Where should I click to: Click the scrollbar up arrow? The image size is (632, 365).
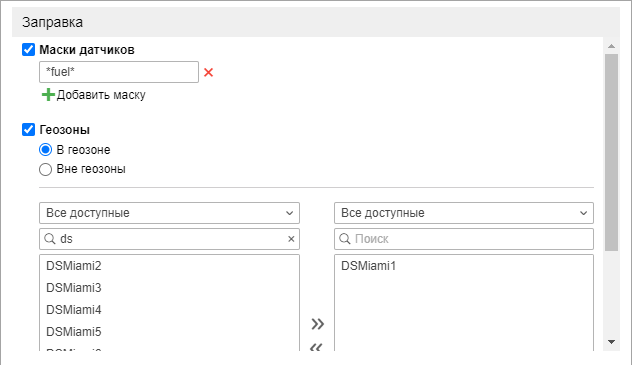pos(611,46)
